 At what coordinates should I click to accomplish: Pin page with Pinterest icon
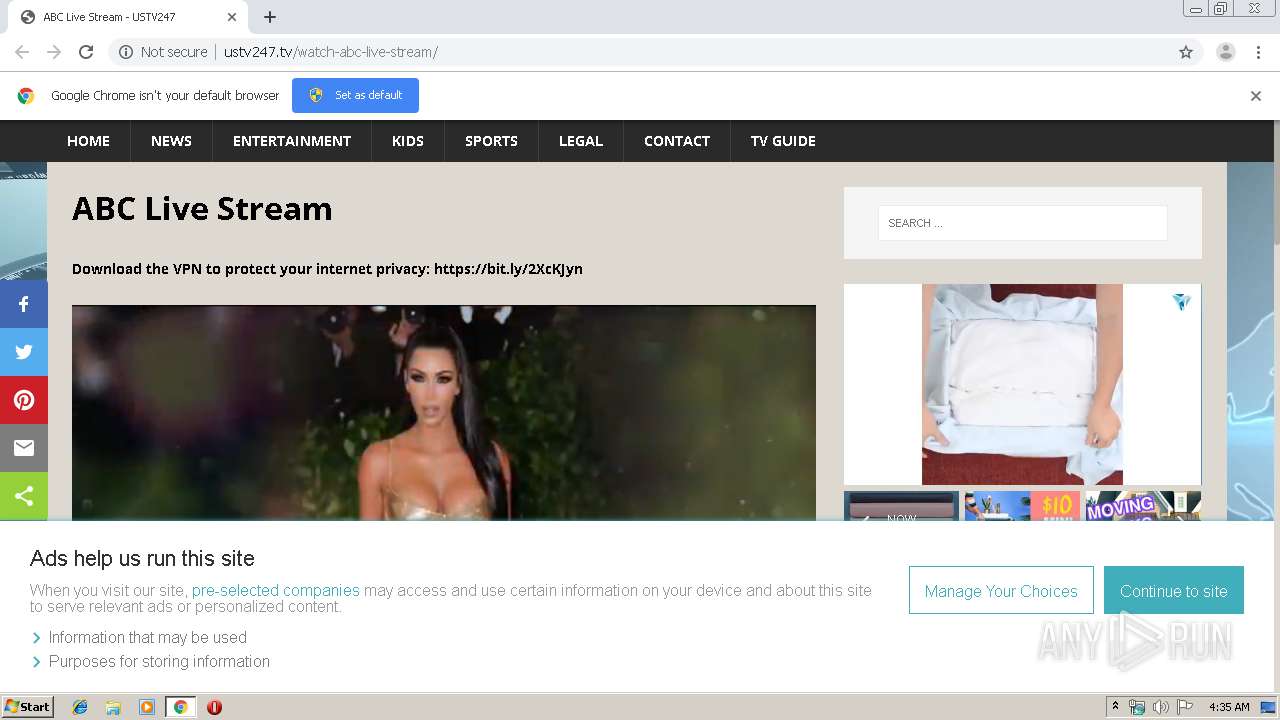point(24,400)
